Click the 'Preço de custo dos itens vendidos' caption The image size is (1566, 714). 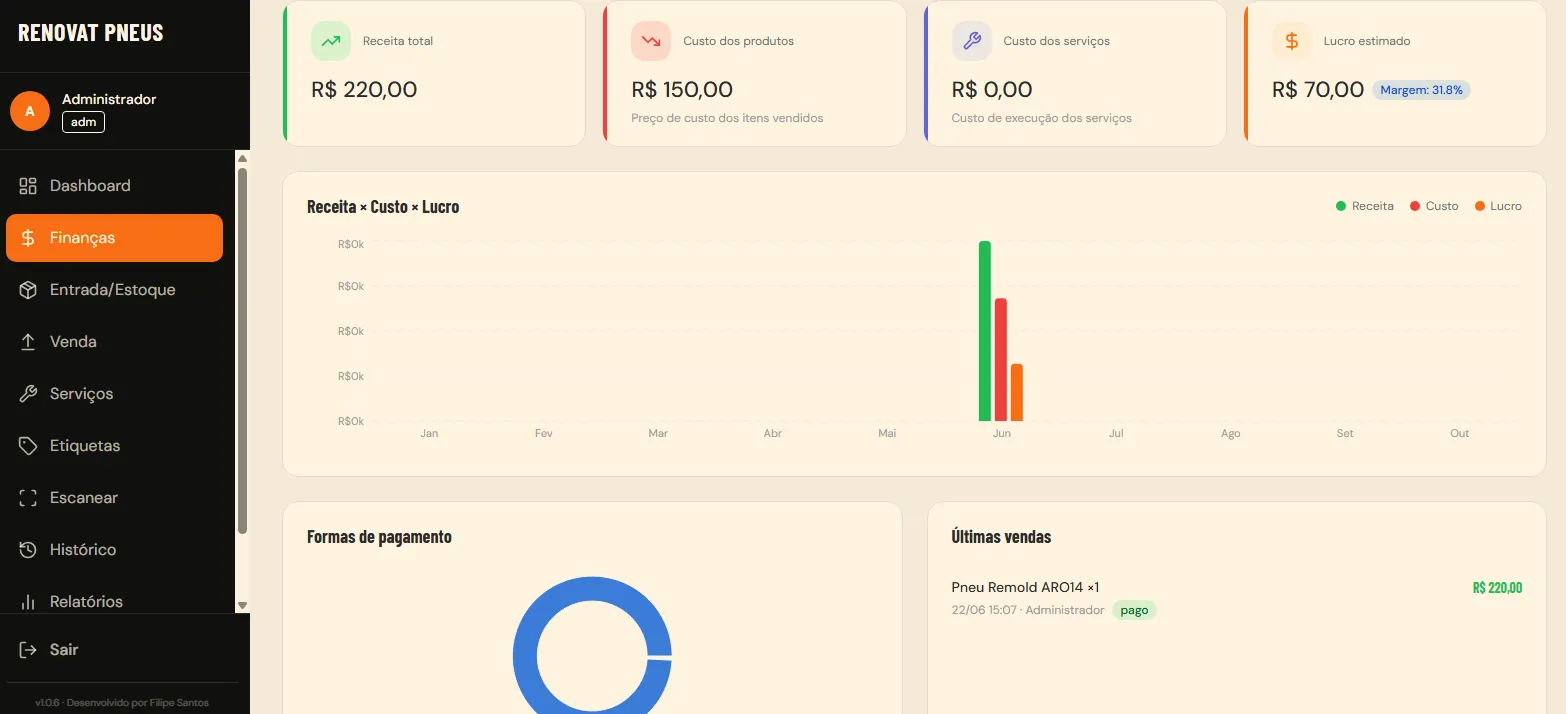click(x=727, y=118)
